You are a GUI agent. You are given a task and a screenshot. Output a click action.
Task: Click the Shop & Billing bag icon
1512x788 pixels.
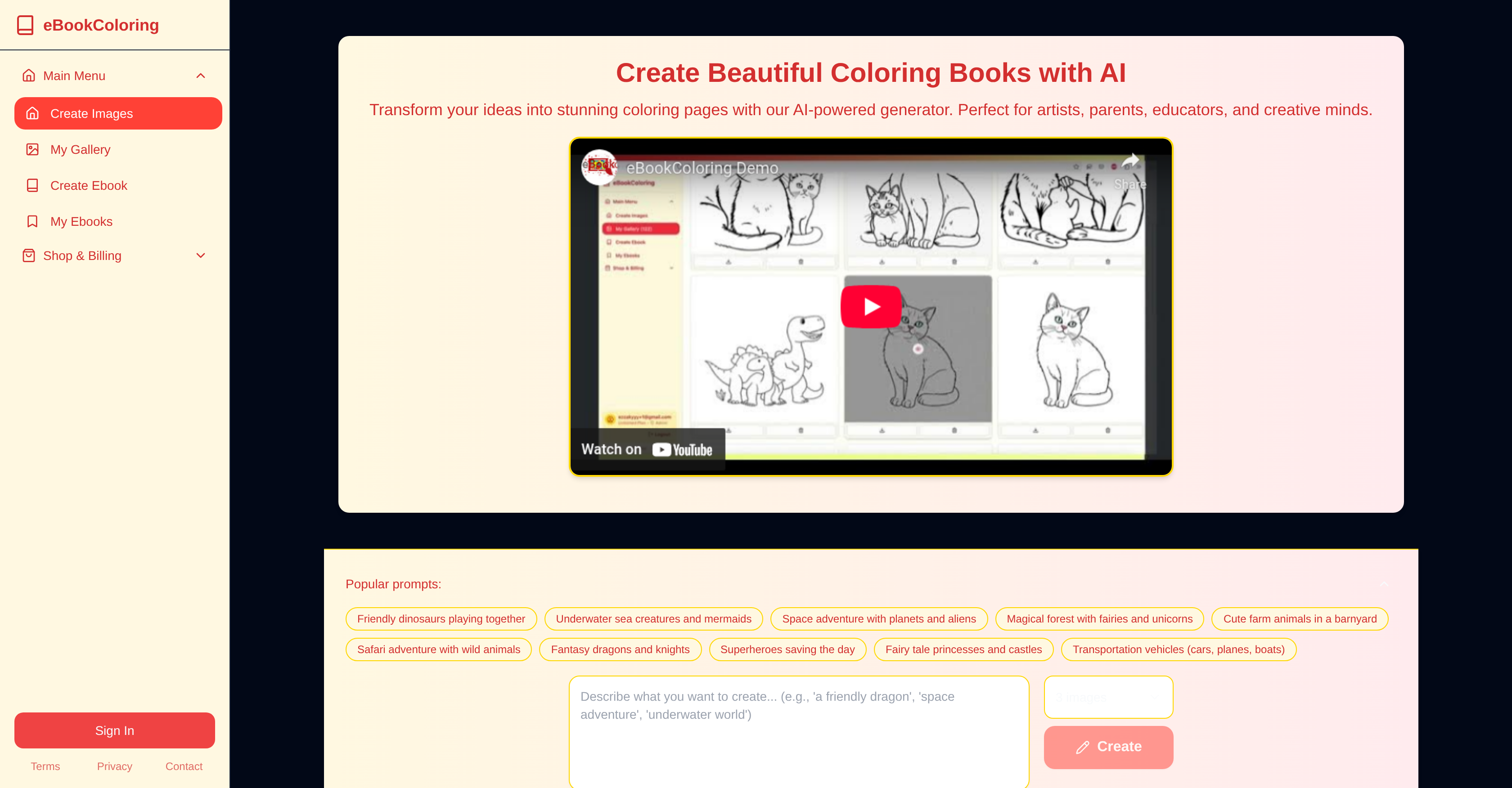click(28, 255)
